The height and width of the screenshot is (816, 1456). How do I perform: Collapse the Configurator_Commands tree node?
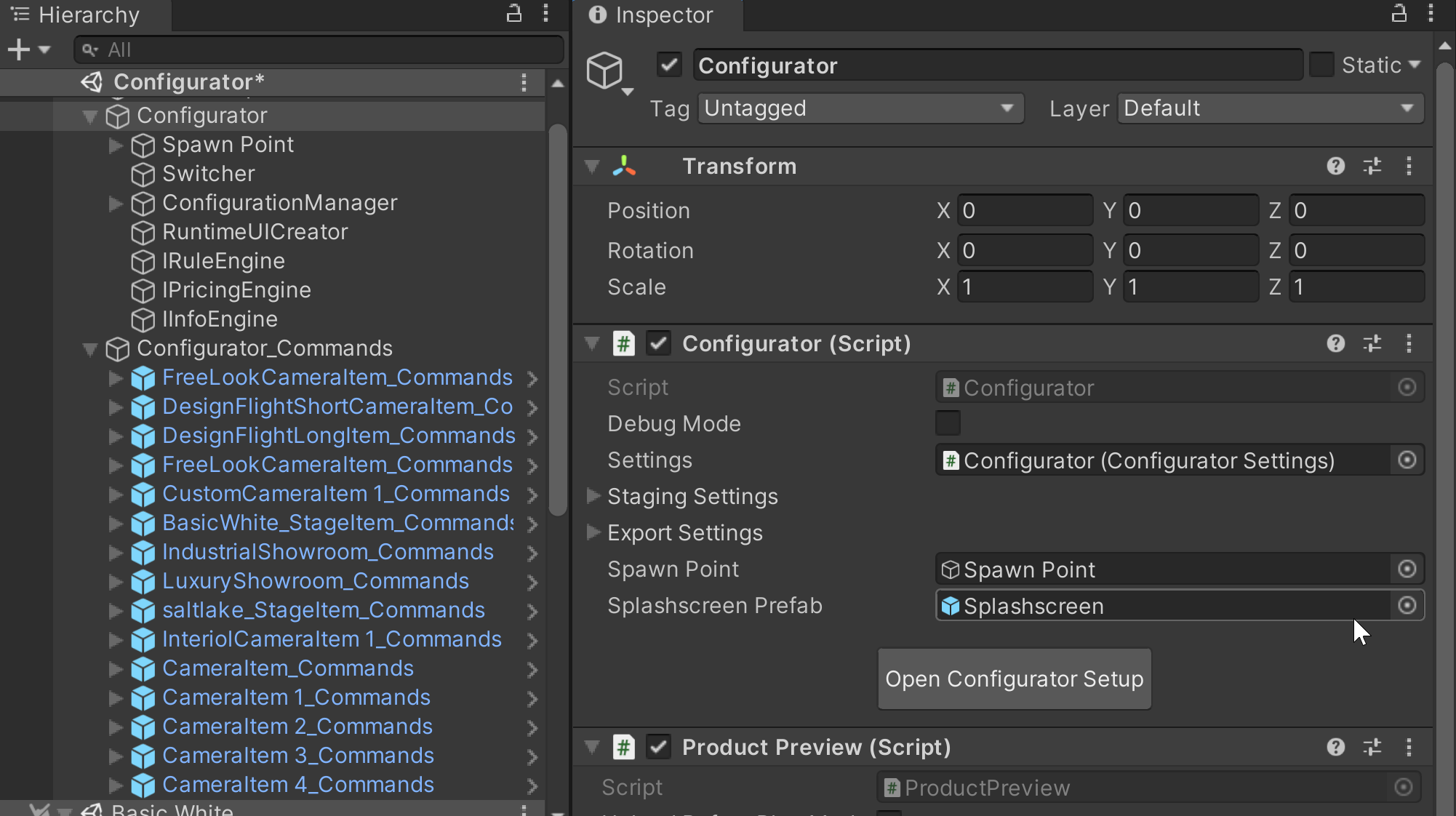90,349
